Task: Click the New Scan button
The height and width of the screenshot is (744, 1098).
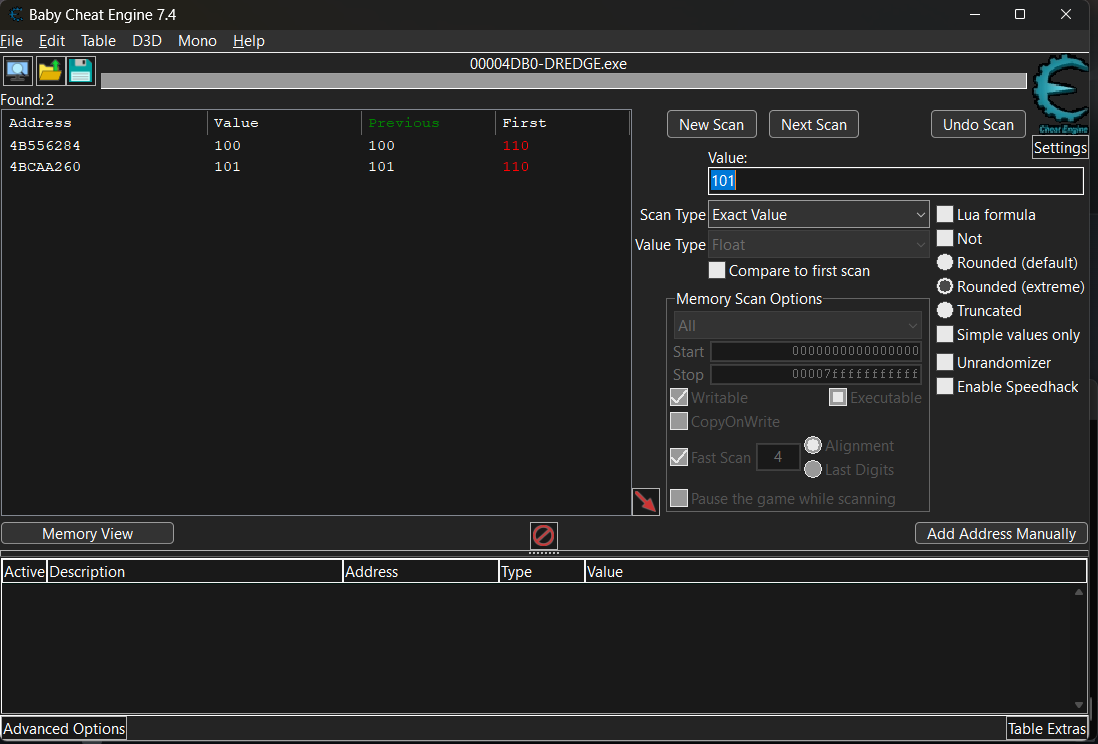Action: click(711, 124)
